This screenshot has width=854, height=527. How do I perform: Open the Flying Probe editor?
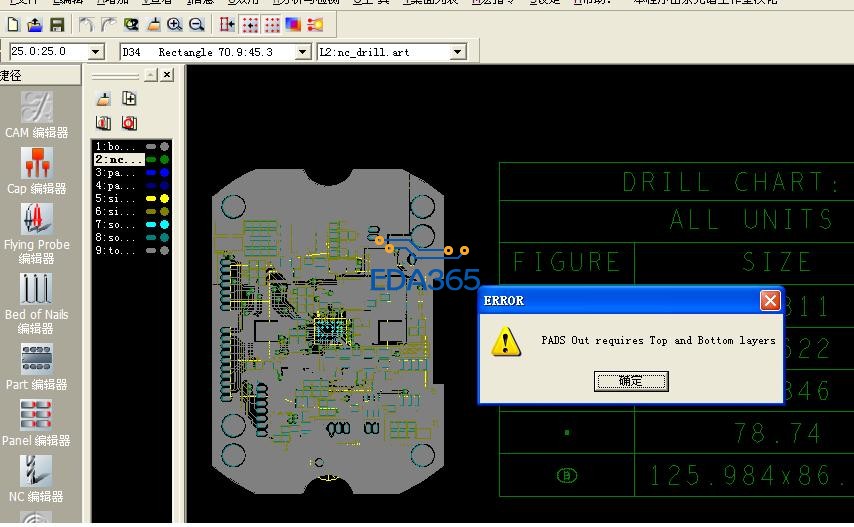[x=36, y=234]
